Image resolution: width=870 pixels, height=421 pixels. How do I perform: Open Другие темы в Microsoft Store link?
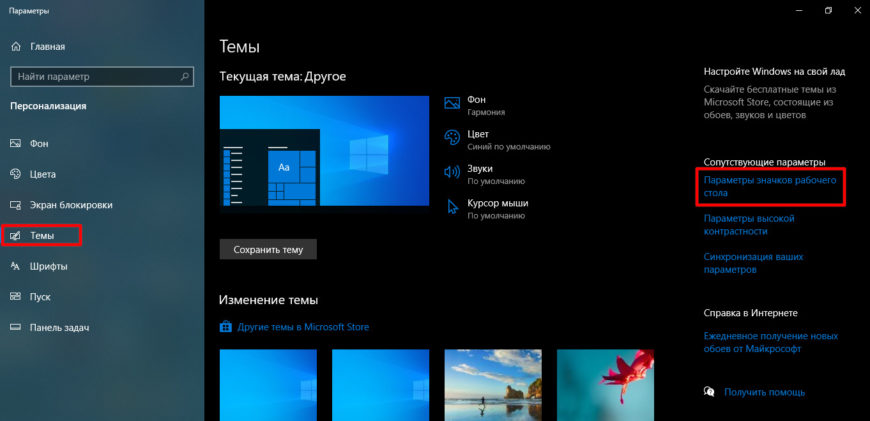303,327
